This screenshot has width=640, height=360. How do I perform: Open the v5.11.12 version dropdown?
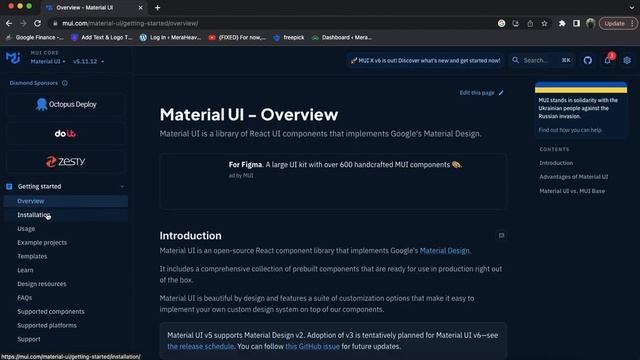[89, 61]
